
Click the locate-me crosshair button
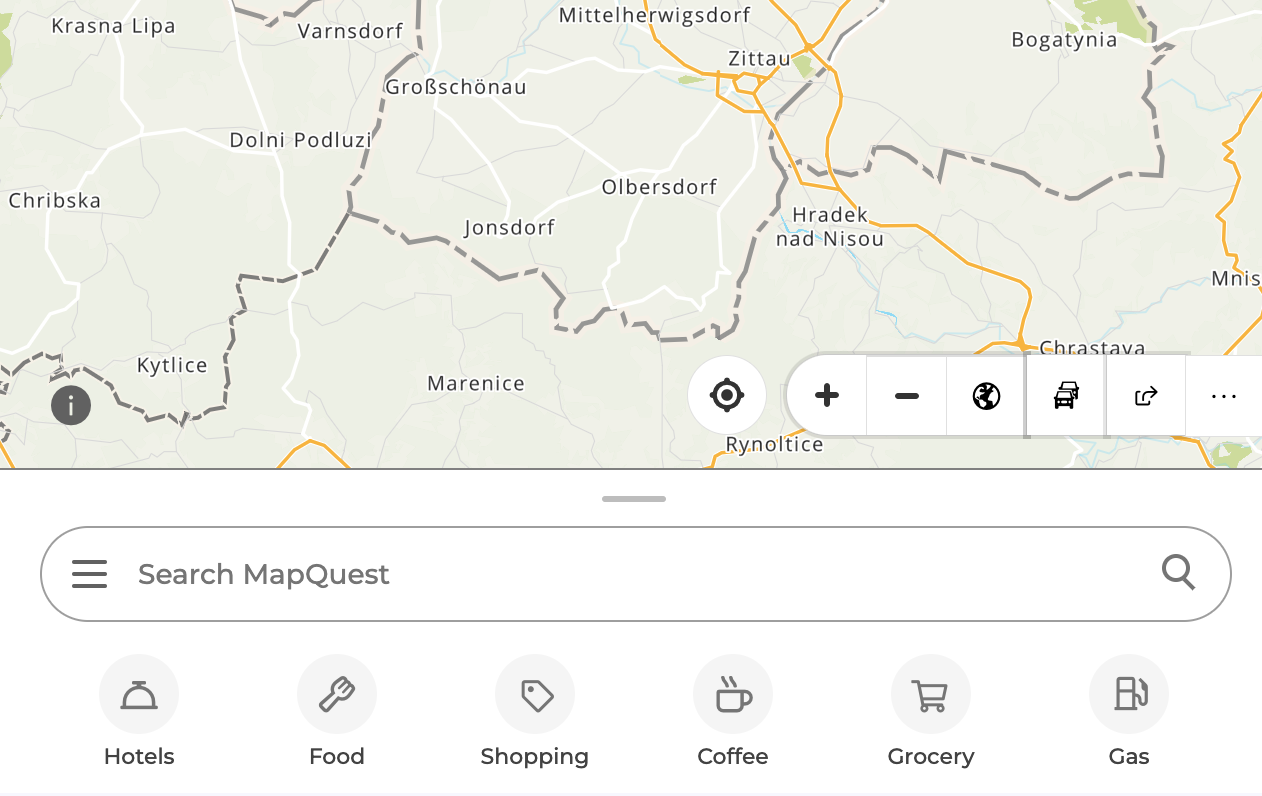(x=727, y=395)
